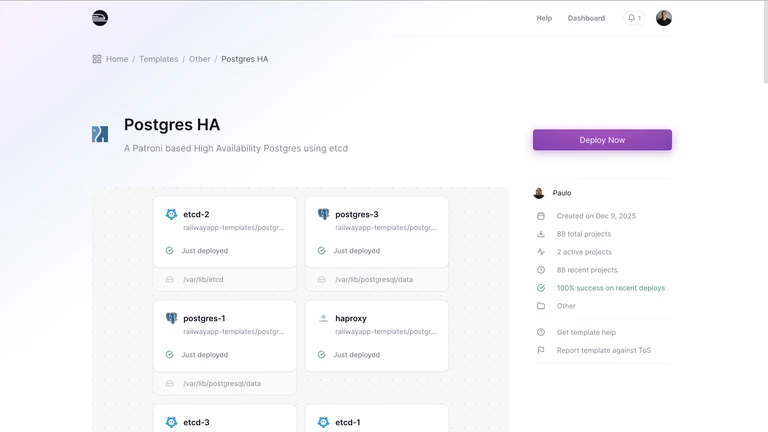Viewport: 768px width, 432px height.
Task: Click Get template help link
Action: tap(586, 332)
